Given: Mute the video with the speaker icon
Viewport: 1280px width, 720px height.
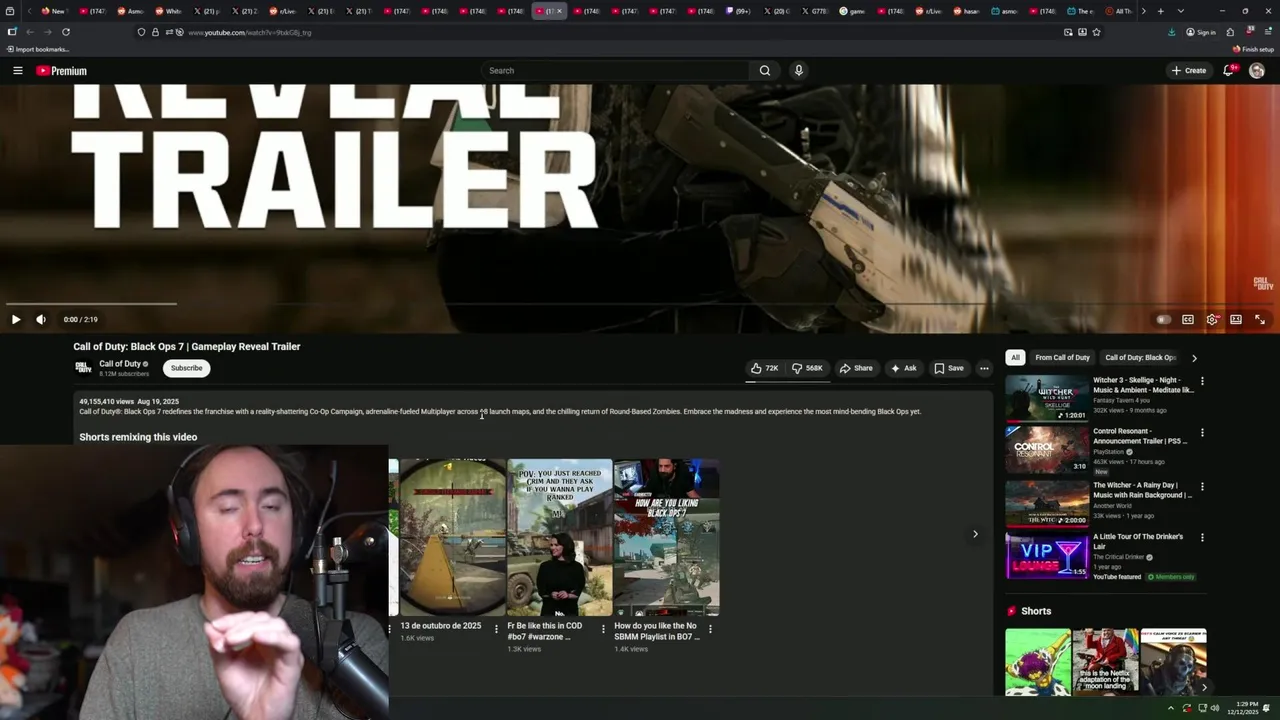Looking at the screenshot, I should tap(41, 319).
